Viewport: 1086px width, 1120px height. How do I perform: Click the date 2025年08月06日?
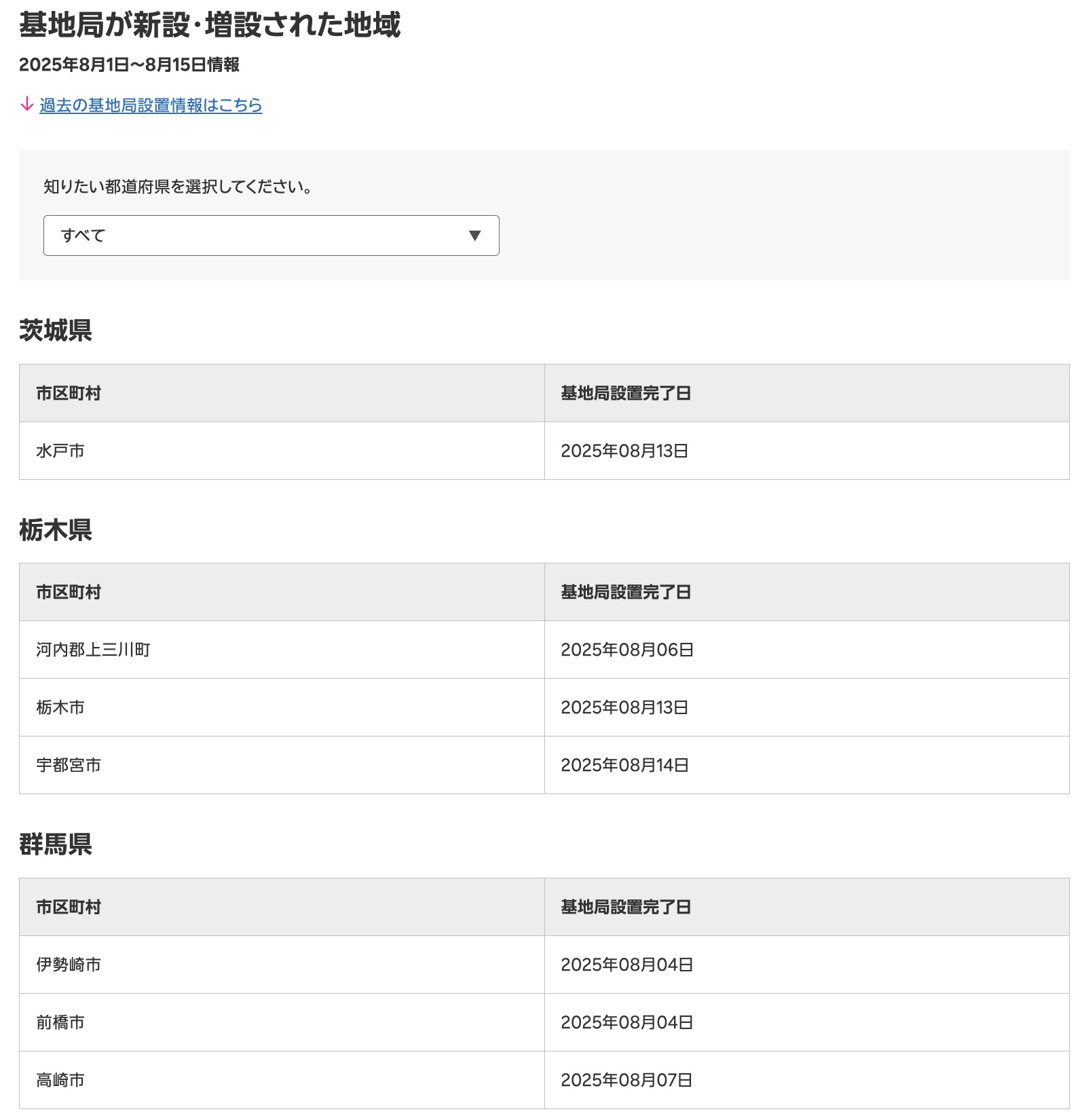(806, 650)
